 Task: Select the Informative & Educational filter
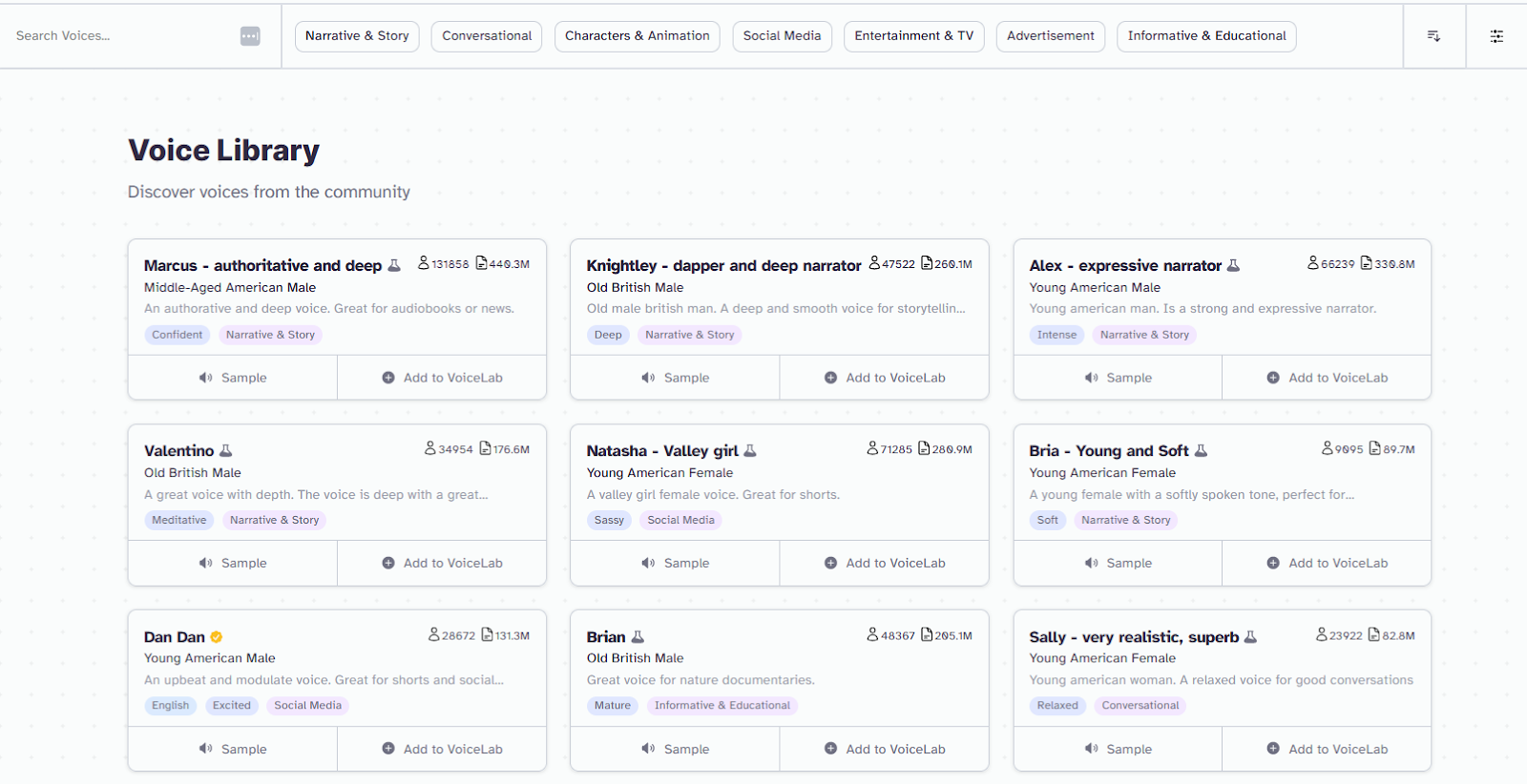pyautogui.click(x=1206, y=36)
